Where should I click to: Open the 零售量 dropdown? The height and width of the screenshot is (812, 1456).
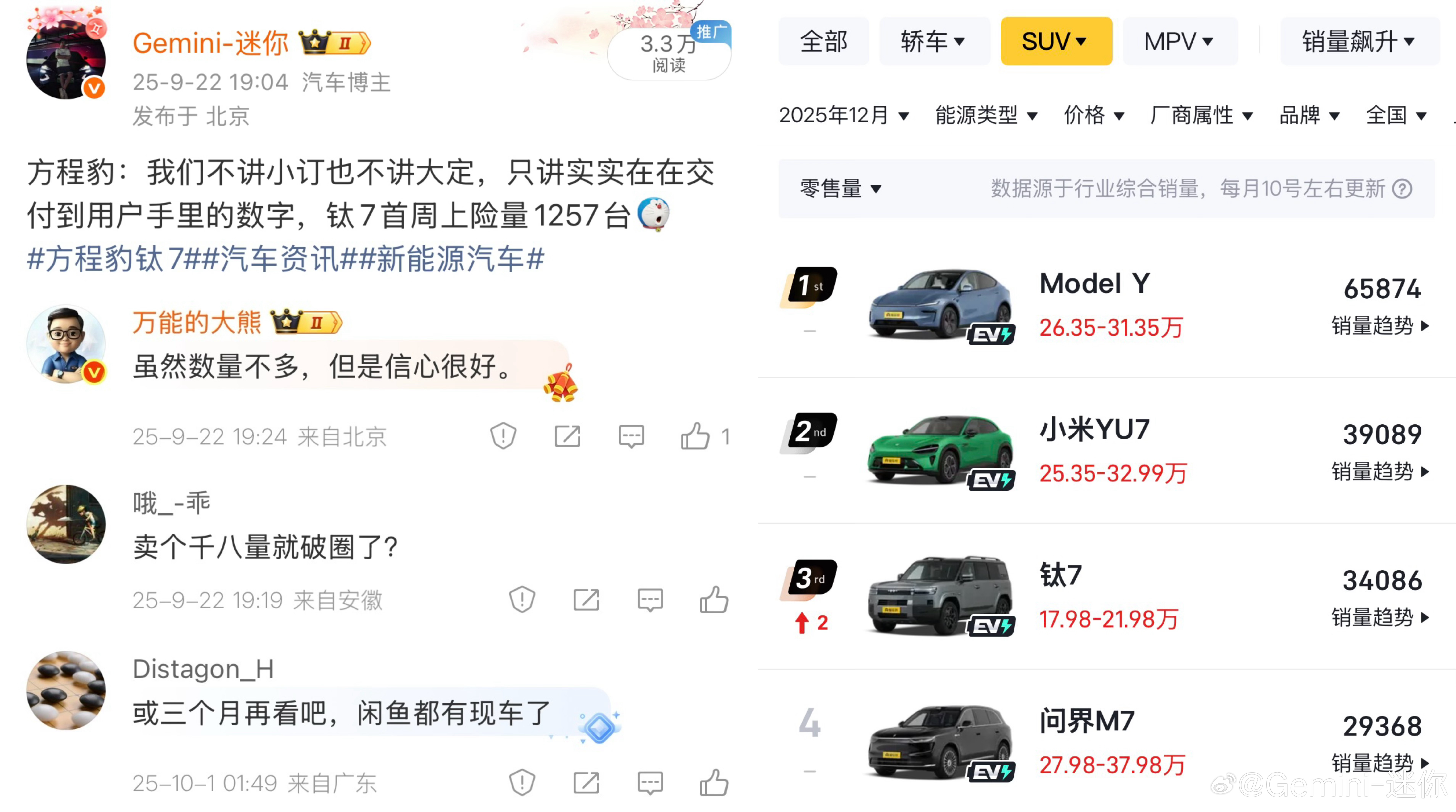pos(840,189)
